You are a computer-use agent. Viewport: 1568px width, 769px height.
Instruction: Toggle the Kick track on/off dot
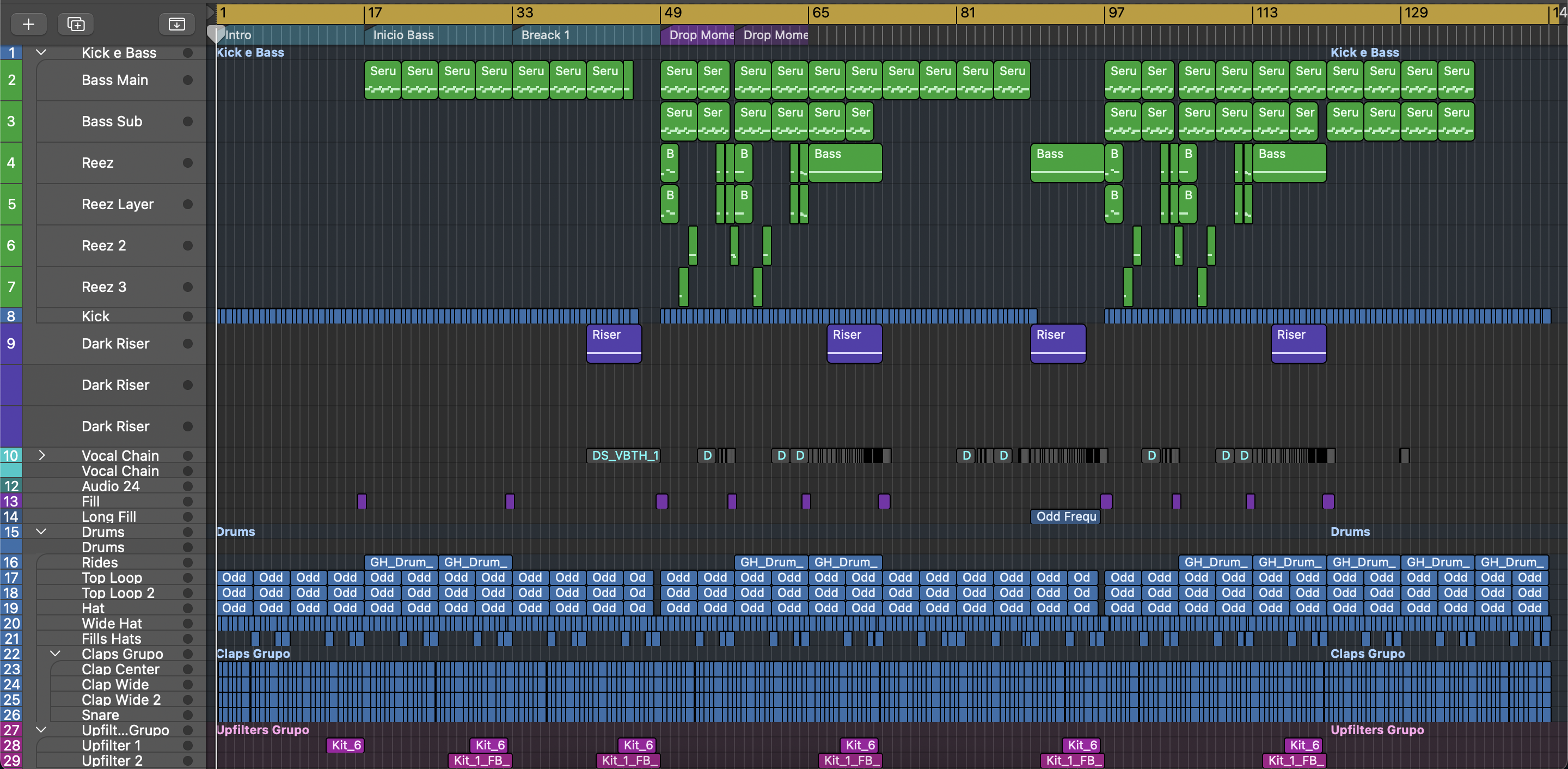coord(187,316)
